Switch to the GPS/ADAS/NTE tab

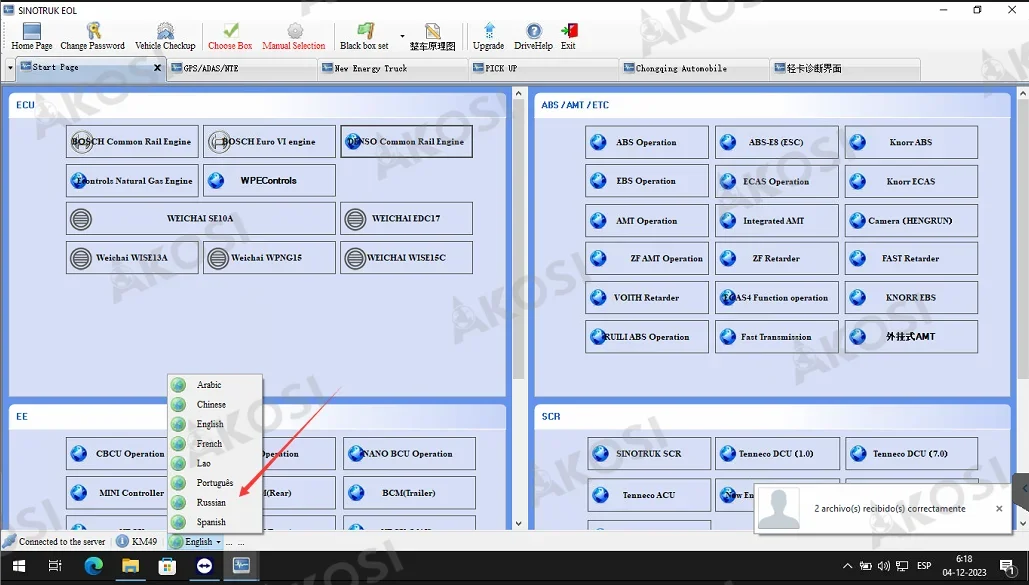242,68
